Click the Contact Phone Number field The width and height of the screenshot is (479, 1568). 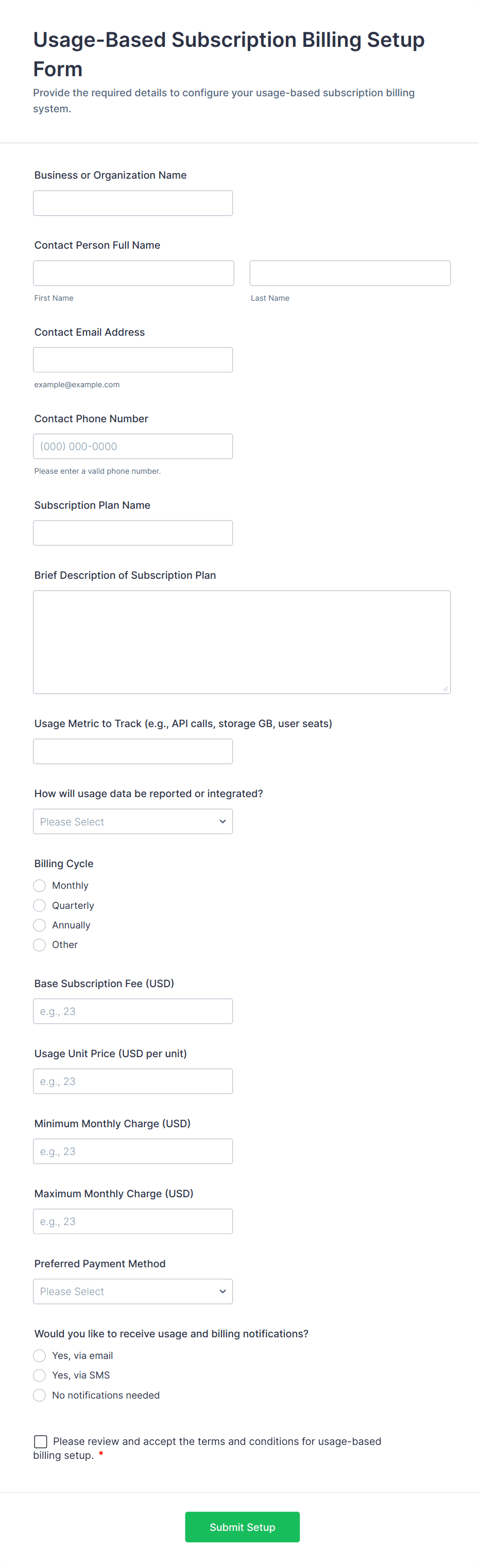pos(133,446)
